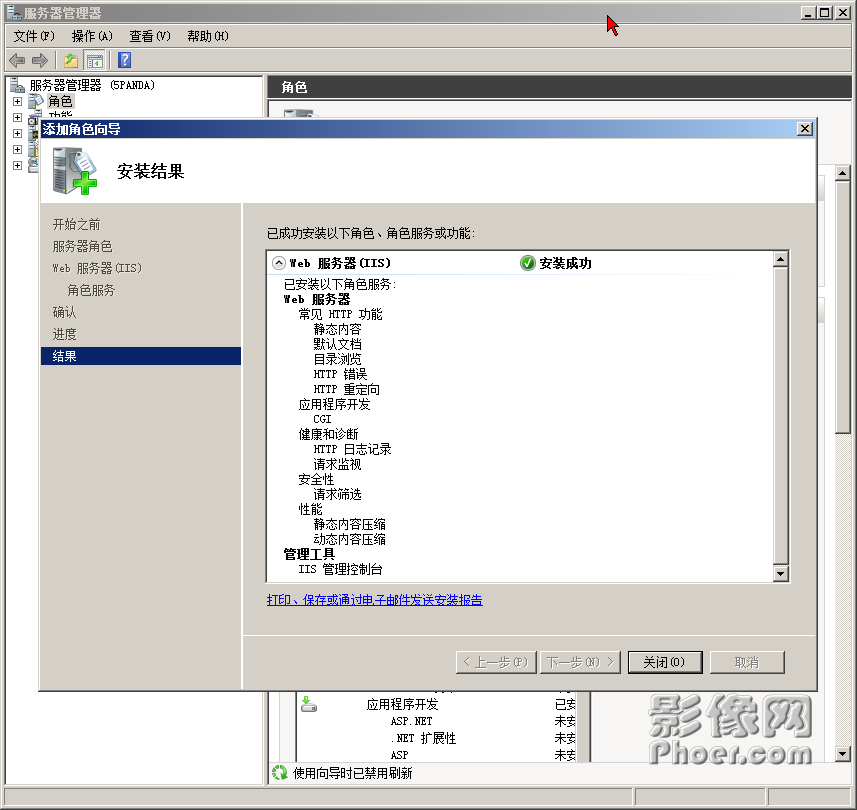857x810 pixels.
Task: Select the 结果 wizard step
Action: coord(140,356)
